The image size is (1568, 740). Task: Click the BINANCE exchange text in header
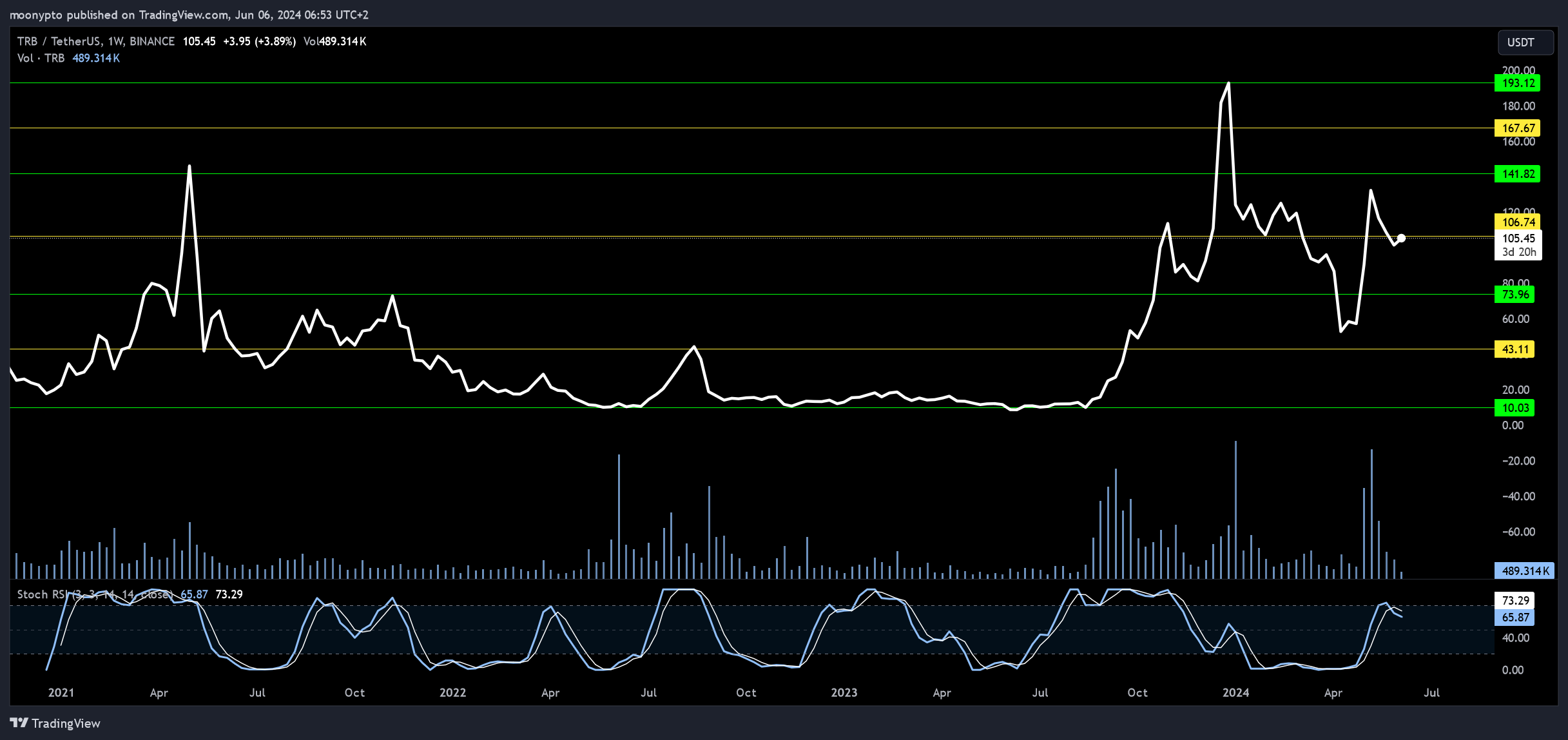click(152, 41)
